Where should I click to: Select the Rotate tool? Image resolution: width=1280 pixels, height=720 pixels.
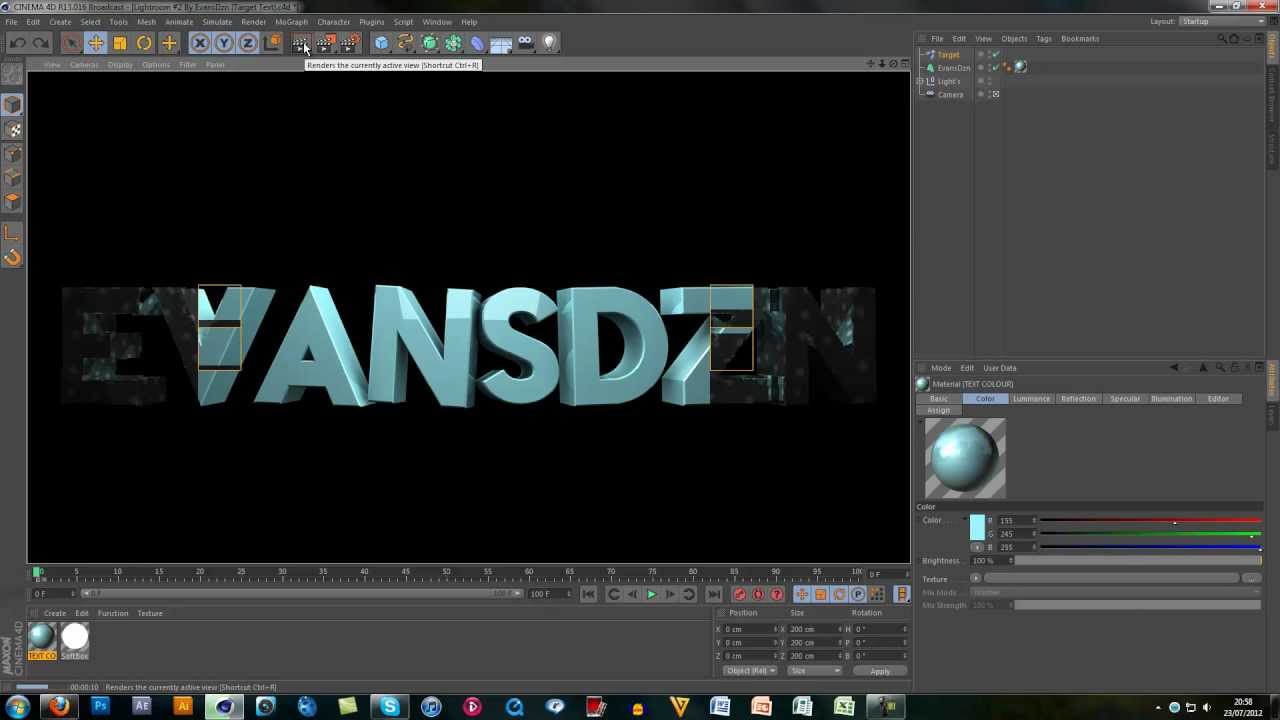click(144, 43)
